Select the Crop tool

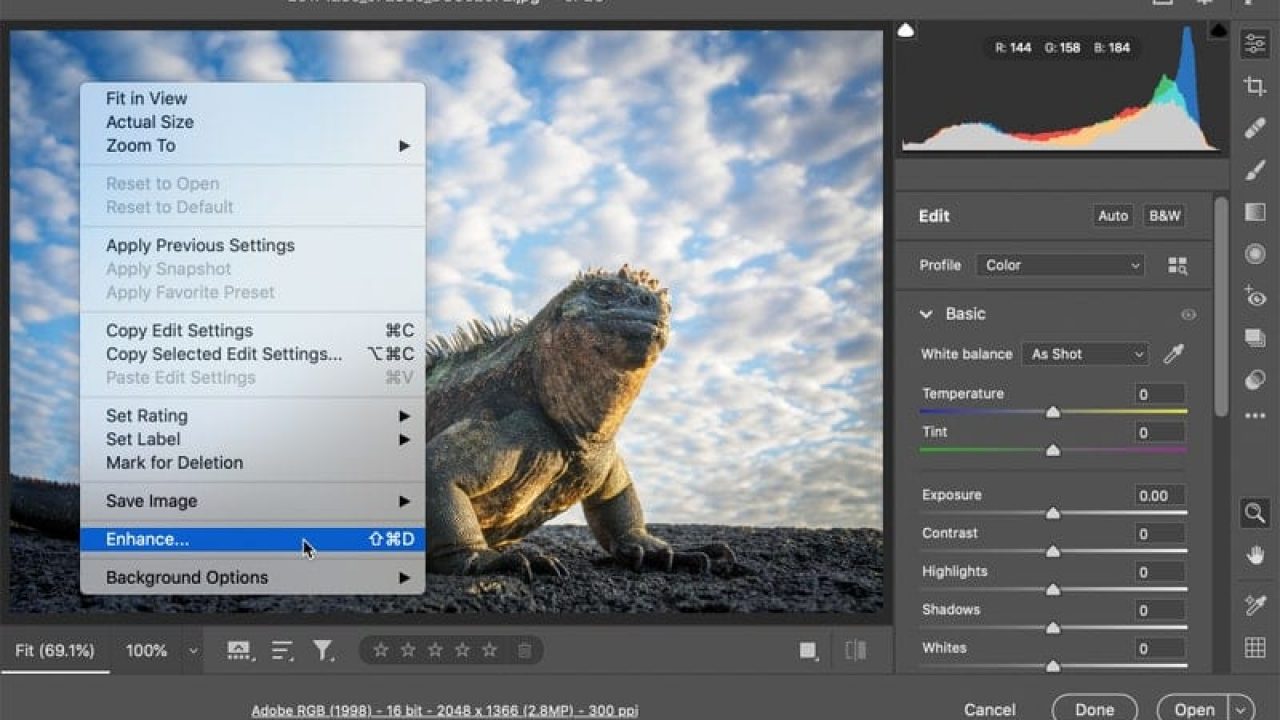coord(1254,86)
